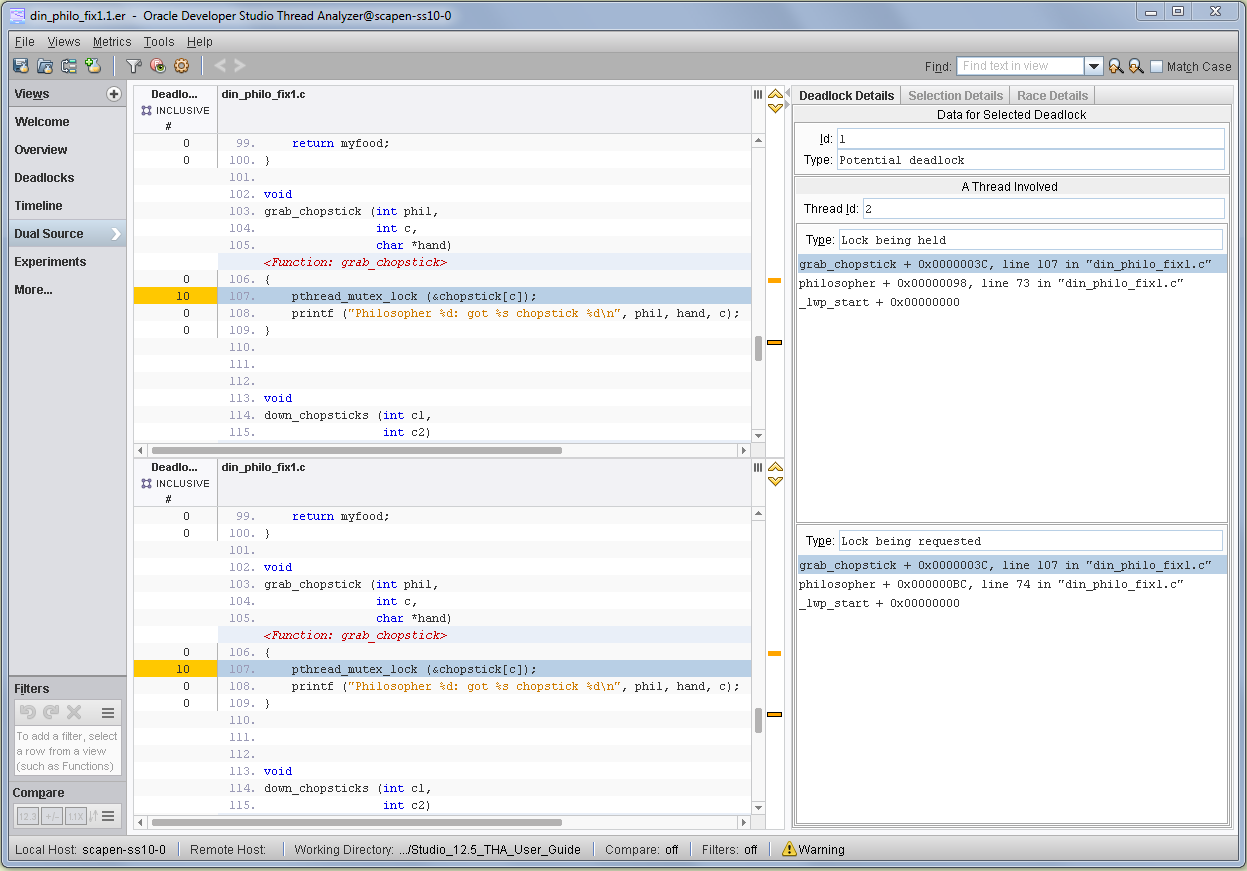Open the filter funnel toolbar icon

pos(133,66)
